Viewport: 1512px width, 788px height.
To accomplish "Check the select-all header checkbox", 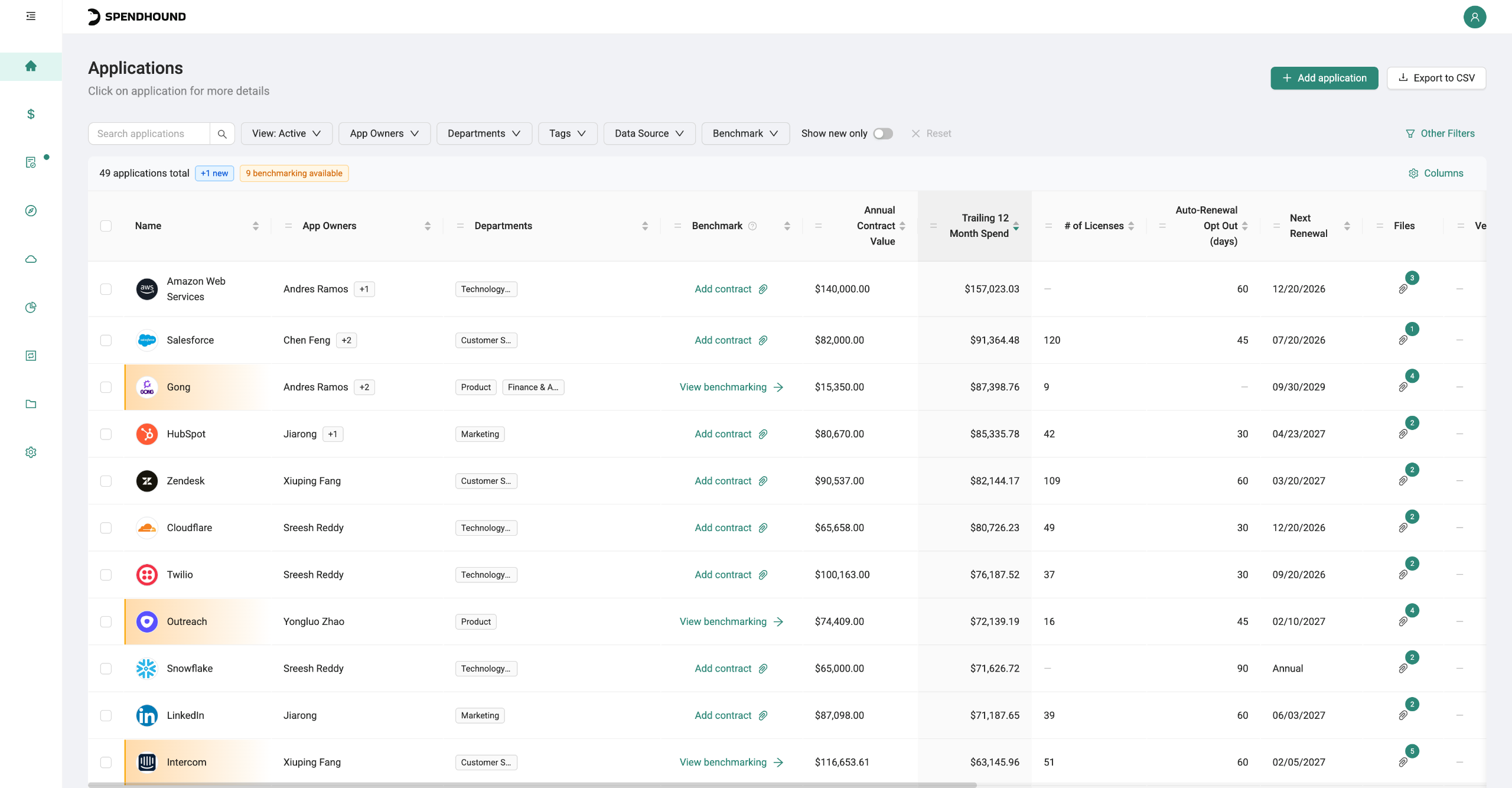I will tap(106, 226).
